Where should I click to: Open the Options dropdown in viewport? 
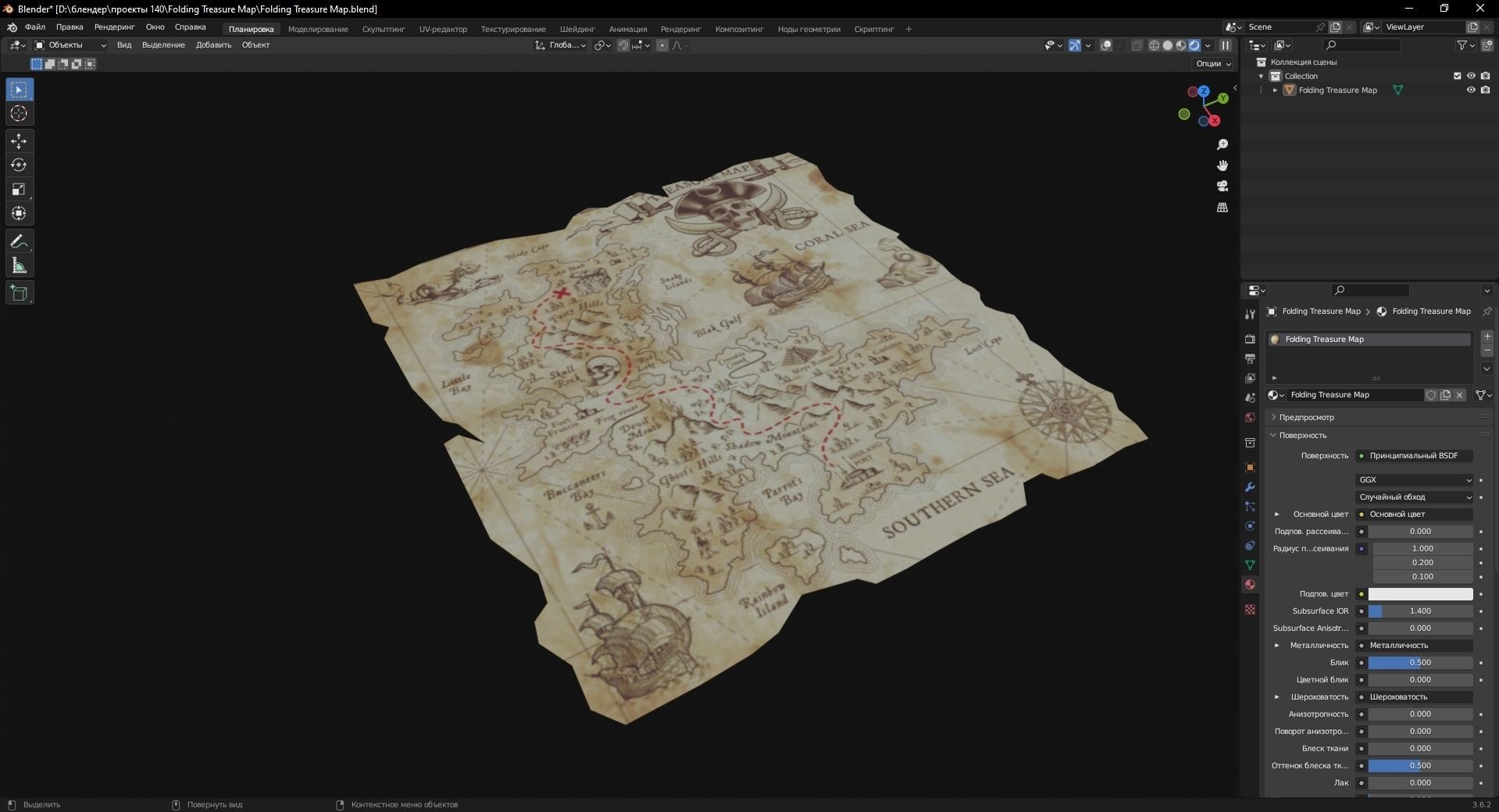click(x=1212, y=63)
